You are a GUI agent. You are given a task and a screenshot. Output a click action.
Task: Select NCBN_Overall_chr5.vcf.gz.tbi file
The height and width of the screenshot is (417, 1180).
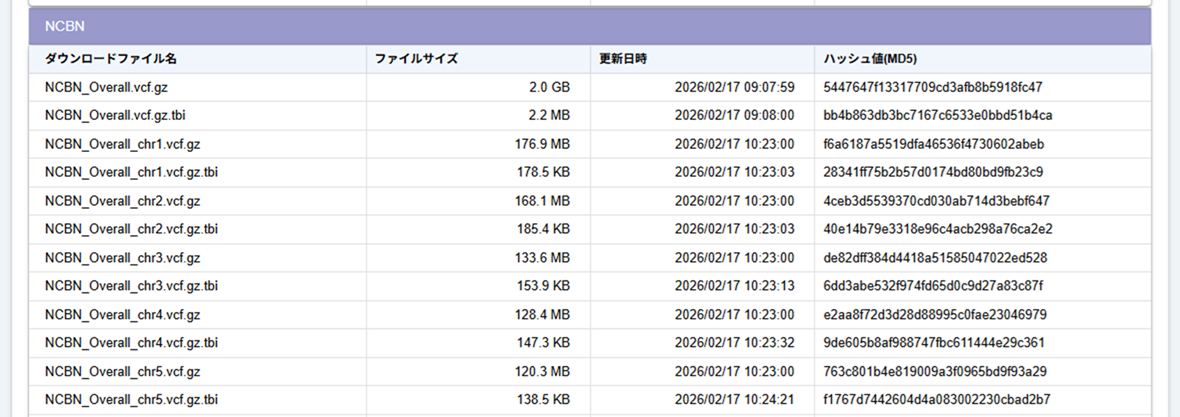point(132,400)
